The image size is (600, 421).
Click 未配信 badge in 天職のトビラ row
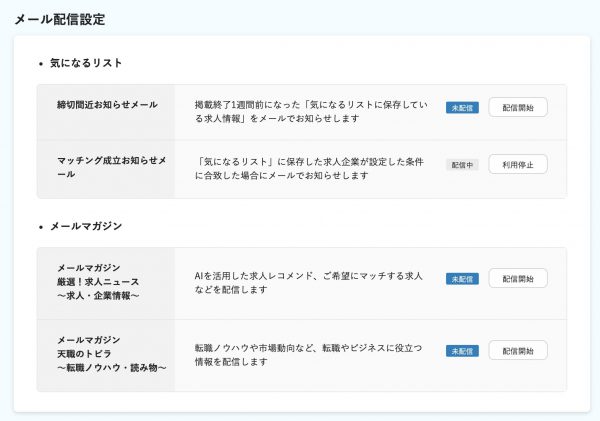coord(462,351)
